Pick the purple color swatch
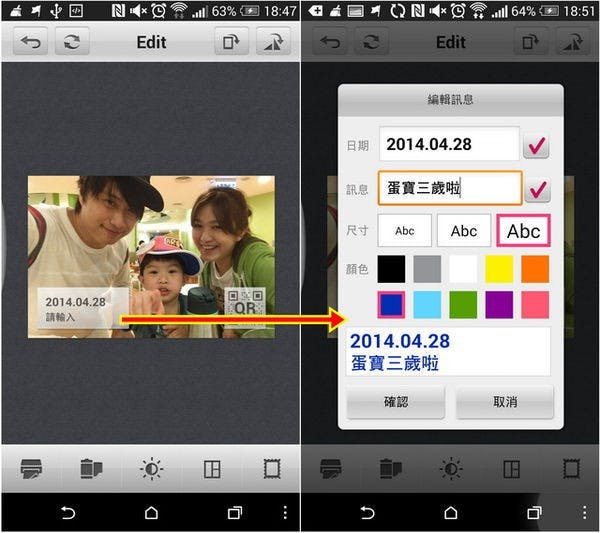The height and width of the screenshot is (533, 600). (x=499, y=305)
